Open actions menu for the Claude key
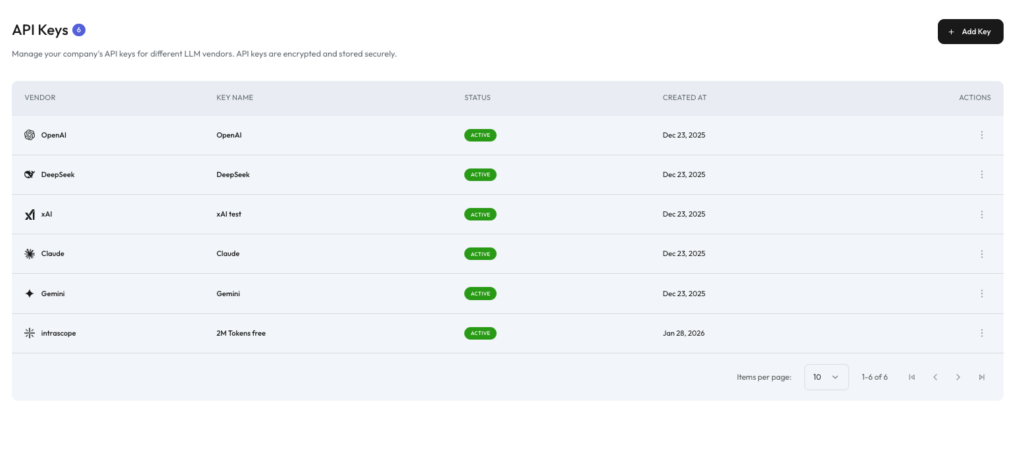Image resolution: width=1024 pixels, height=464 pixels. 981,254
